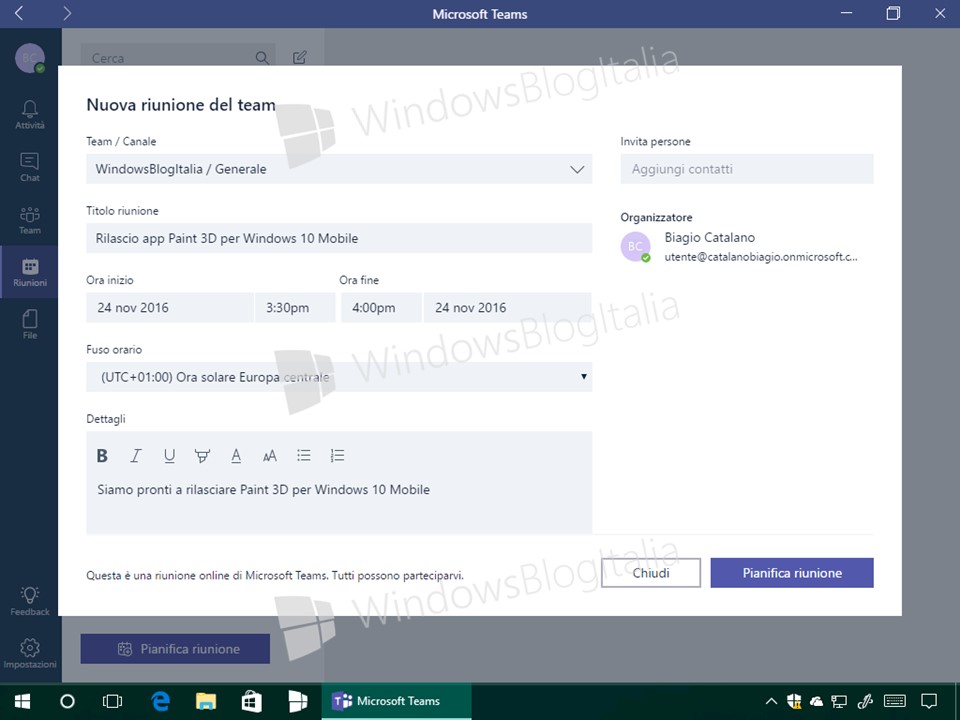Click the Microsoft Teams taskbar button
Image resolution: width=960 pixels, height=720 pixels.
(396, 701)
